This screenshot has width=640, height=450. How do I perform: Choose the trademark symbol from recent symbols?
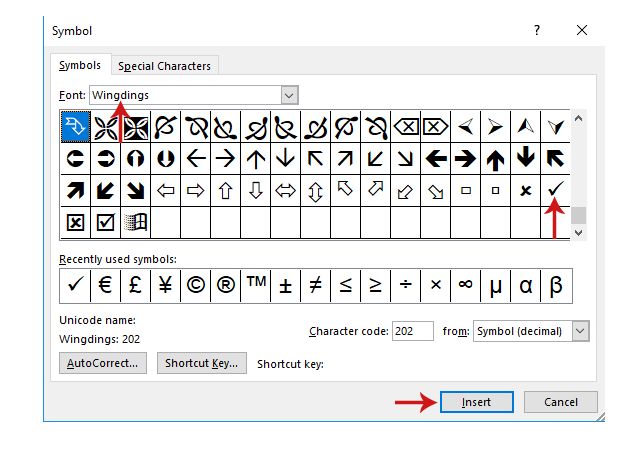point(255,285)
